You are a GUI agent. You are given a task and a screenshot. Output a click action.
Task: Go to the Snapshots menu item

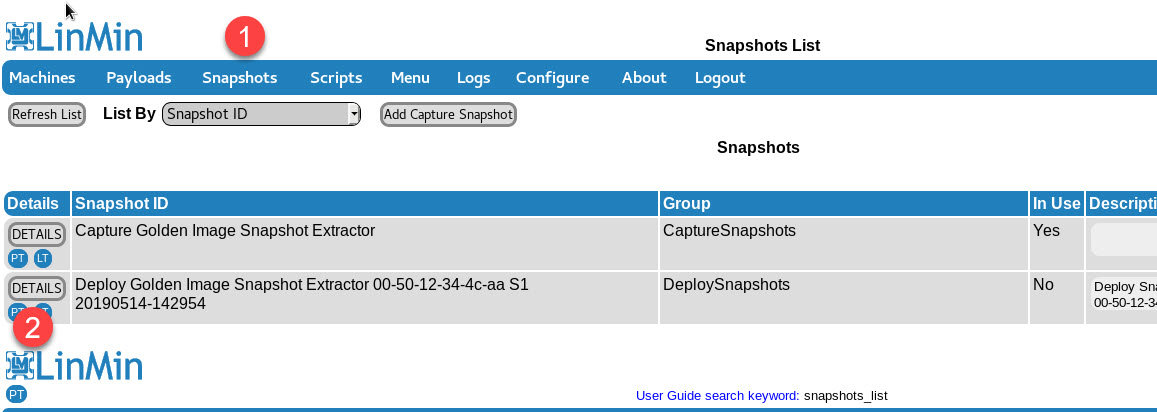(240, 78)
